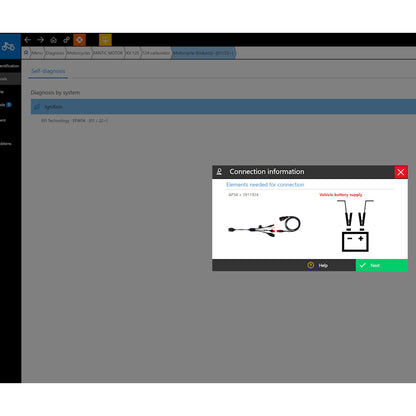Click the green Next button

tap(382, 265)
